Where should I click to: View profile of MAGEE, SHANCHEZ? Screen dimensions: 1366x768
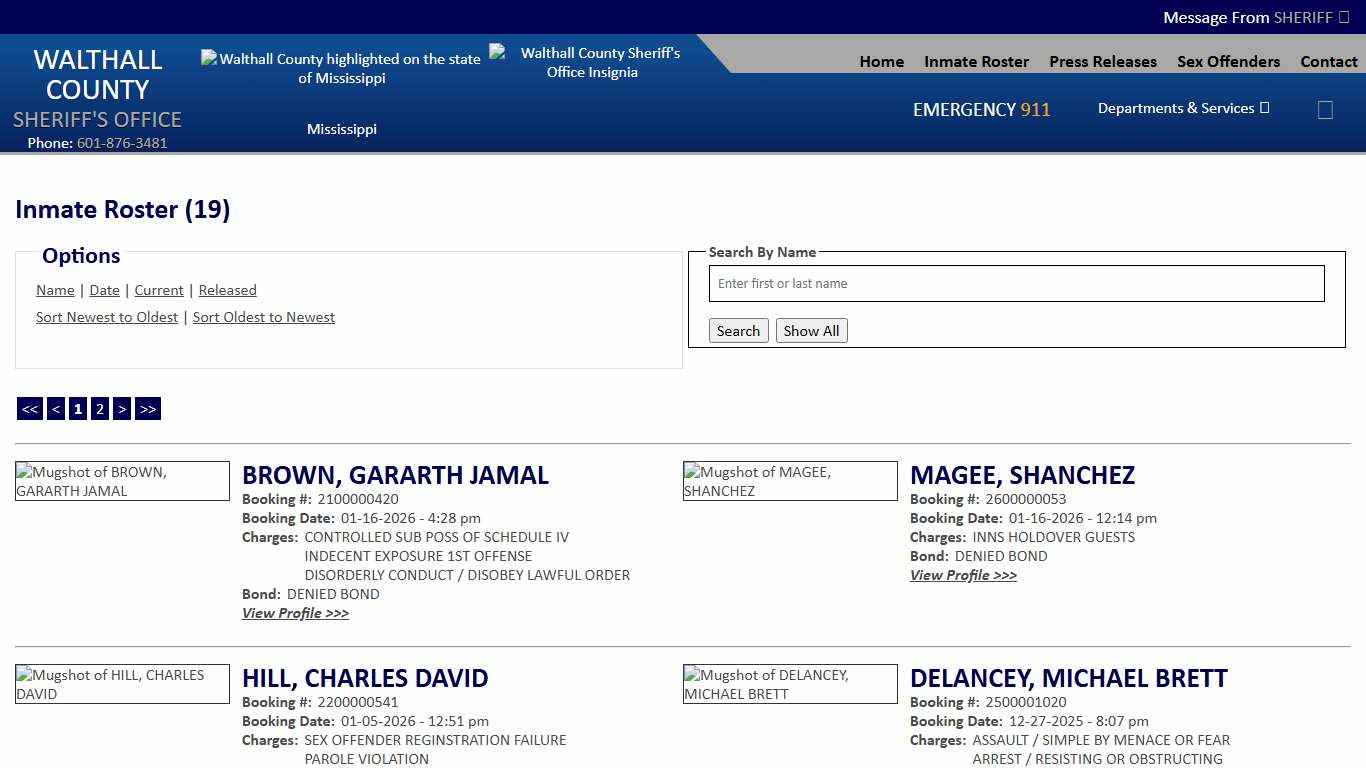point(962,575)
